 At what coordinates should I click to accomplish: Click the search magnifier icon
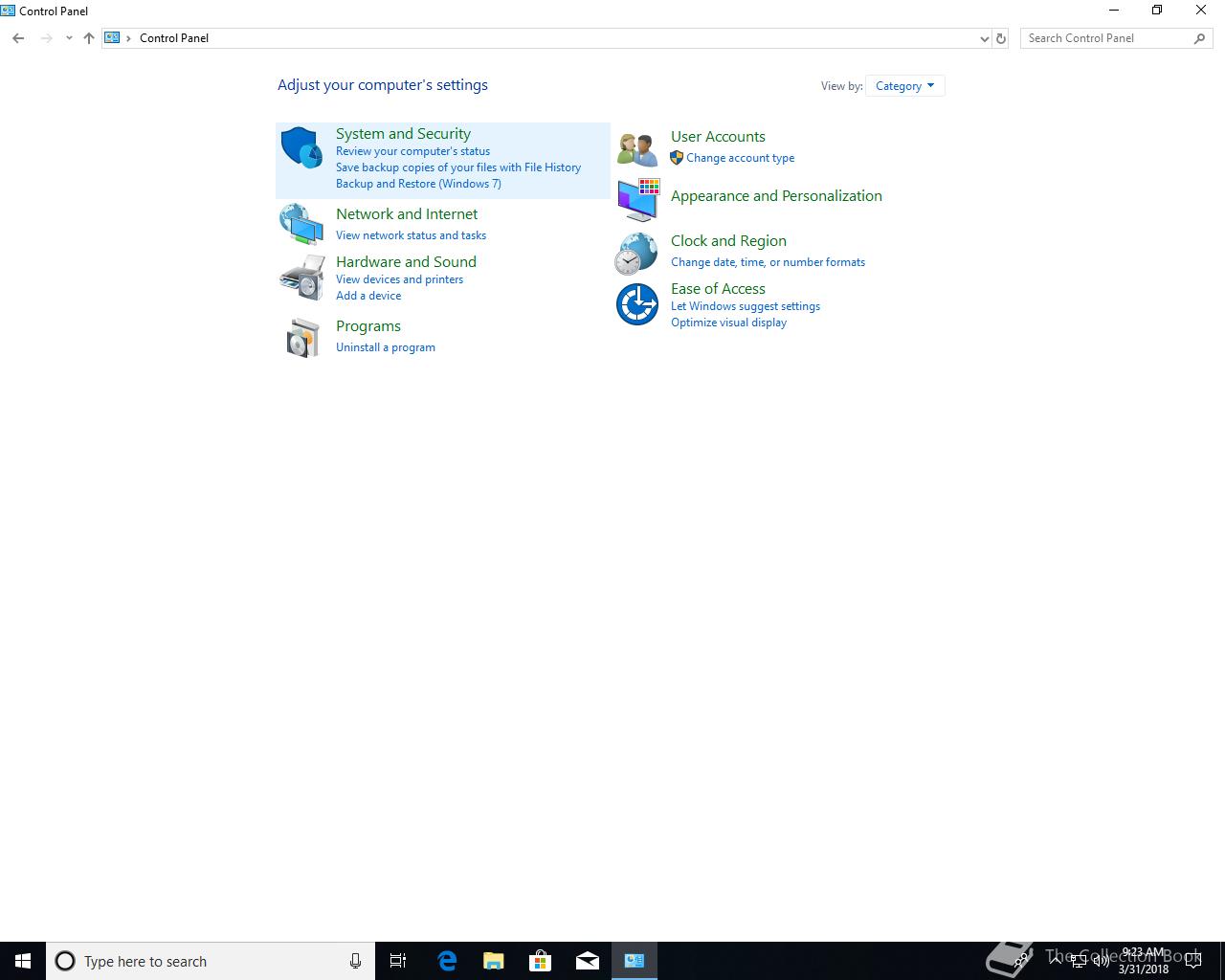pos(1199,38)
